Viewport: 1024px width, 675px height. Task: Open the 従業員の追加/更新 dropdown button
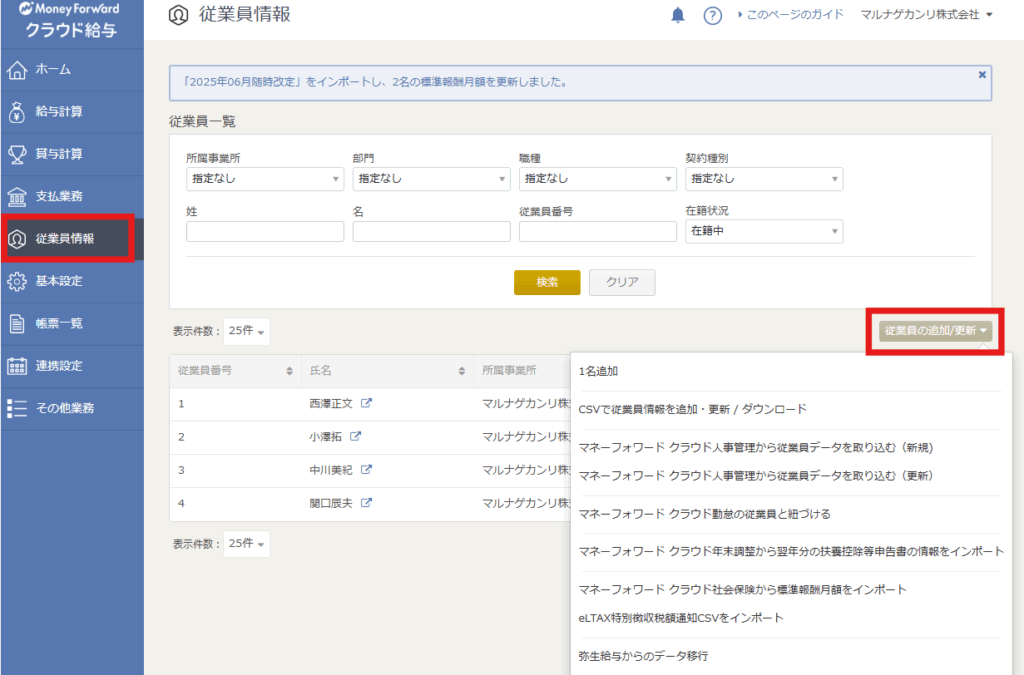(936, 331)
